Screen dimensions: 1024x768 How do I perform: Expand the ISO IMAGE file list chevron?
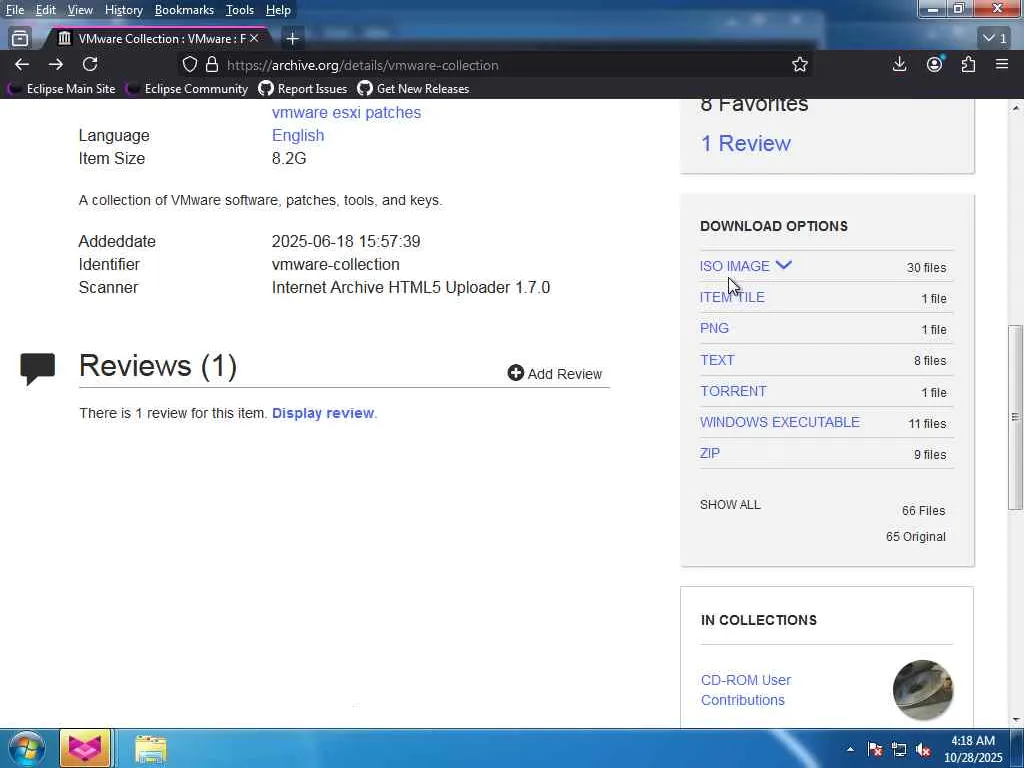[x=784, y=265]
